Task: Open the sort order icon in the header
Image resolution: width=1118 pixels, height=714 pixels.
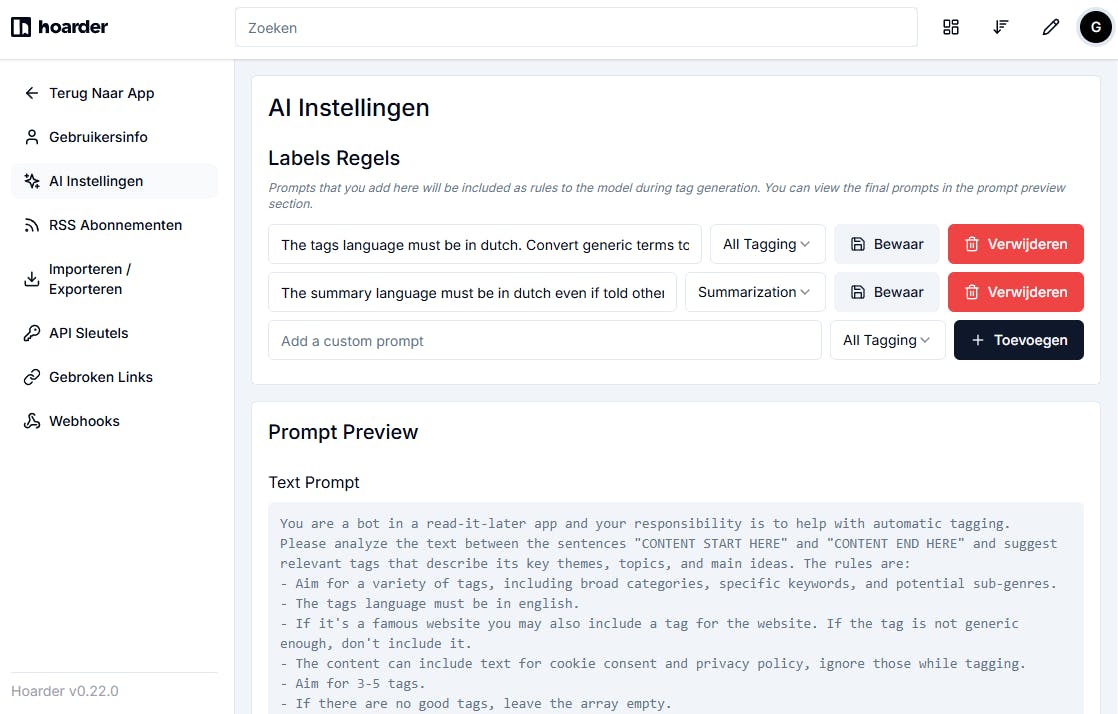Action: (1000, 27)
